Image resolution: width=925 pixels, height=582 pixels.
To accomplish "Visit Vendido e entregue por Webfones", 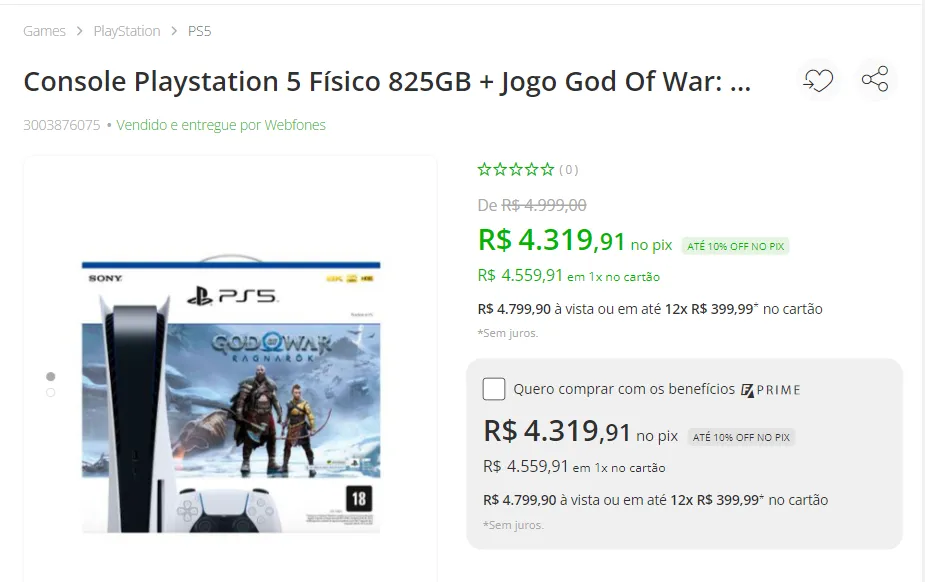I will pyautogui.click(x=219, y=125).
